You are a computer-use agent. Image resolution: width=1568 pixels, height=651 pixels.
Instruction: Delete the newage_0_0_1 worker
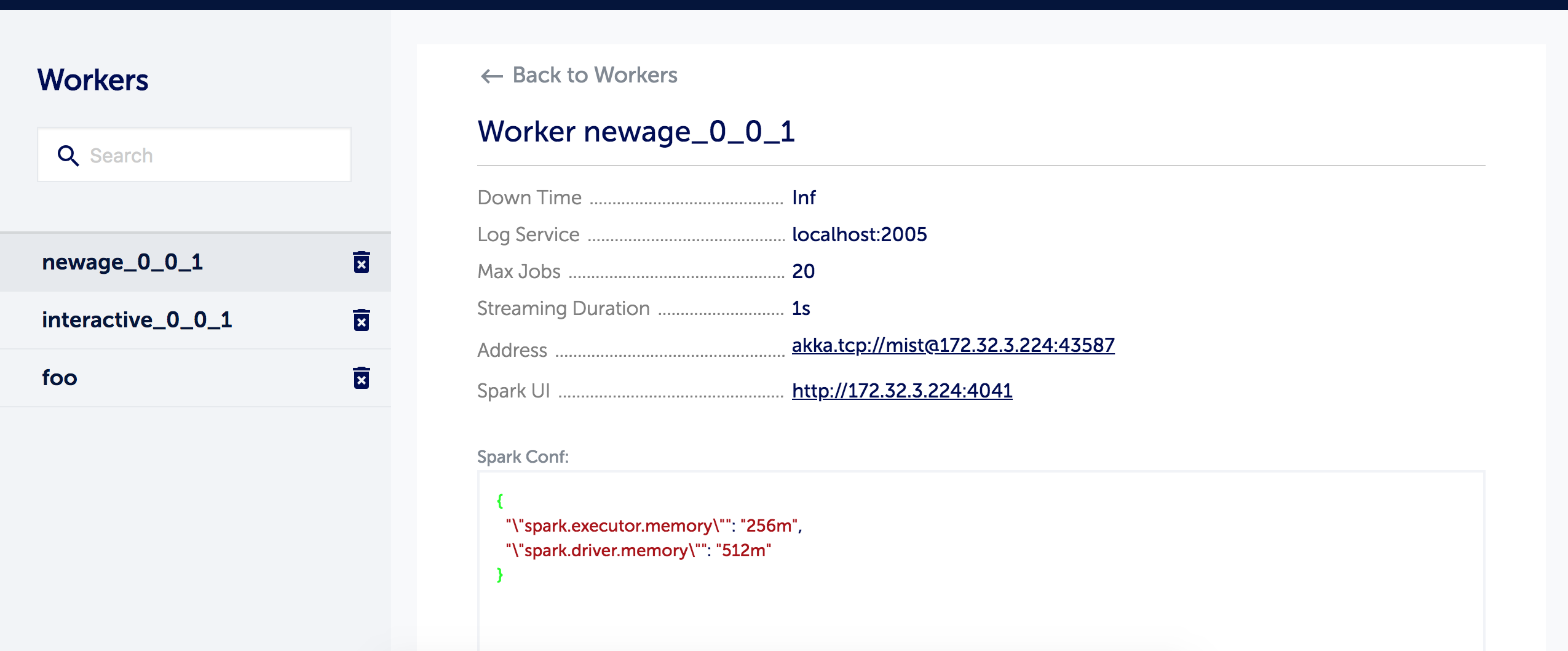click(362, 262)
